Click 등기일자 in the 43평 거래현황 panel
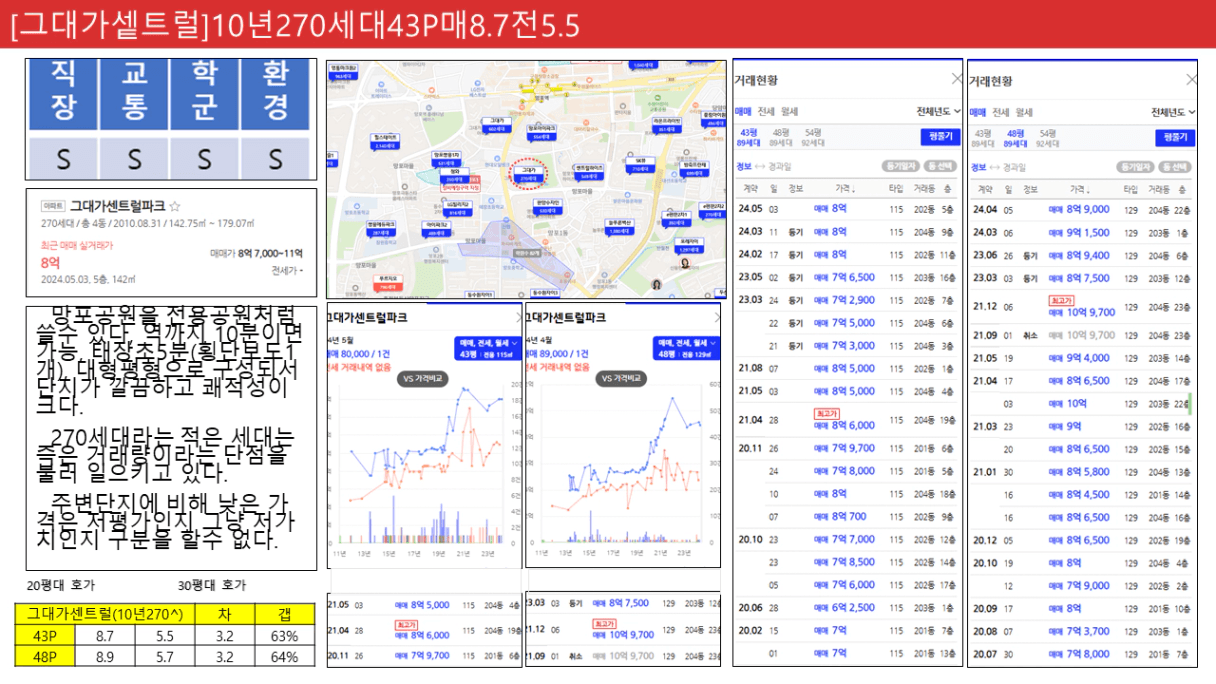 pyautogui.click(x=900, y=166)
